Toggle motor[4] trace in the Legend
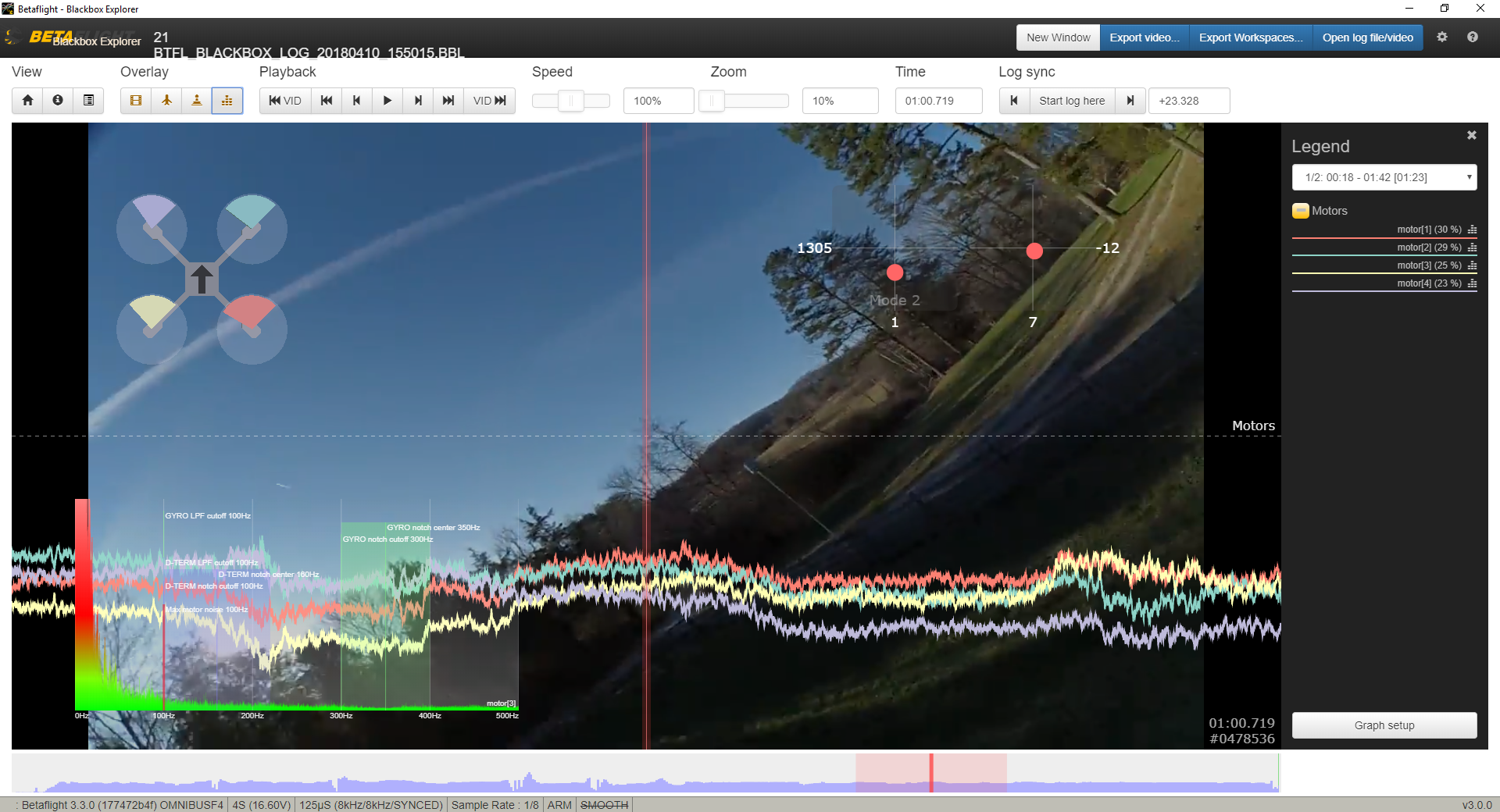 (1427, 283)
